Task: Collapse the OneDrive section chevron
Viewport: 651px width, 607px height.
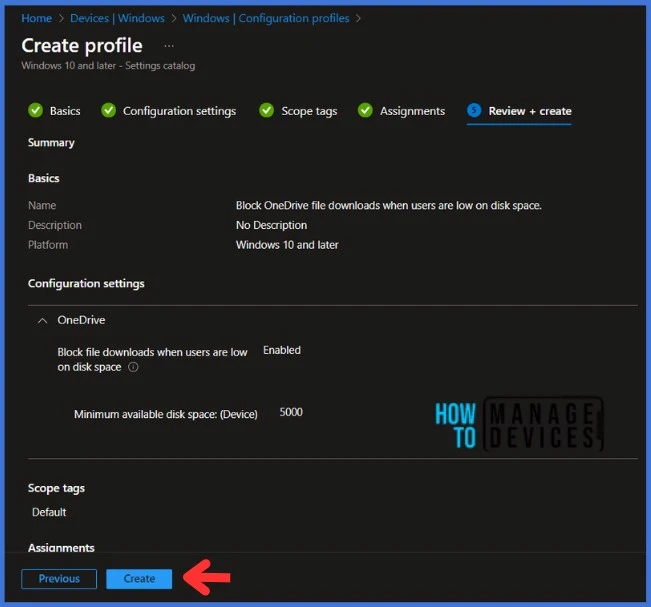Action: pyautogui.click(x=42, y=321)
